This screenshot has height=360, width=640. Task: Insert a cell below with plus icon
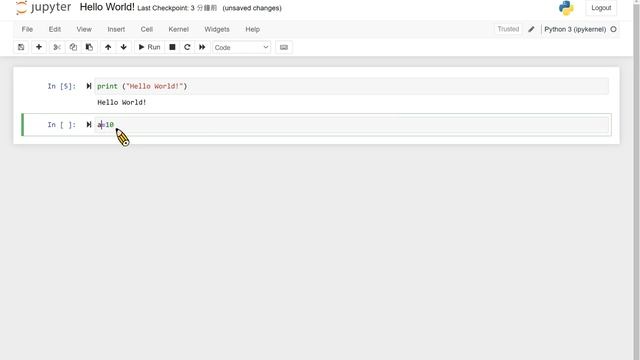coord(39,47)
